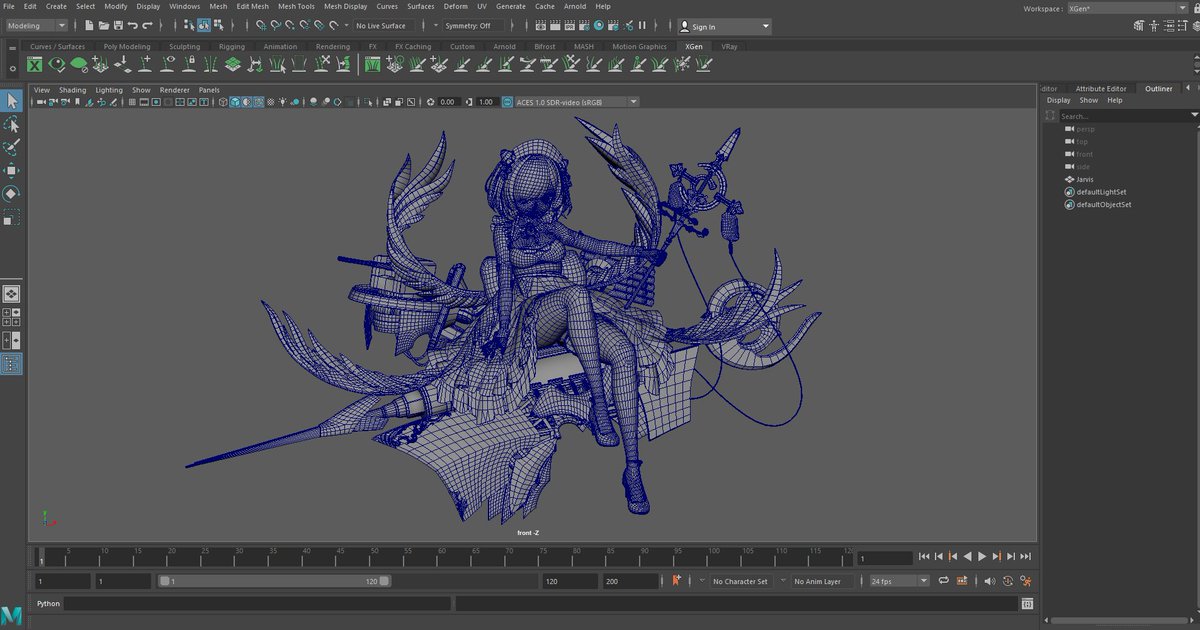Screen dimensions: 1200x630
Task: Mute playback audio with the speaker icon
Action: coord(989,581)
